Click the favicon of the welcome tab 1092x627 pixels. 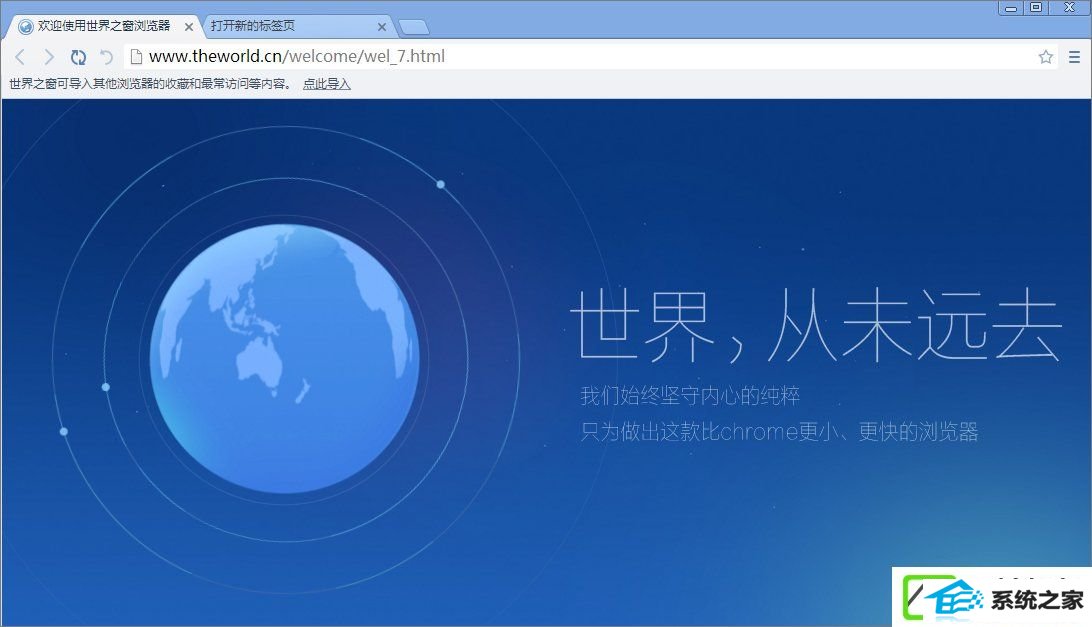(x=26, y=26)
